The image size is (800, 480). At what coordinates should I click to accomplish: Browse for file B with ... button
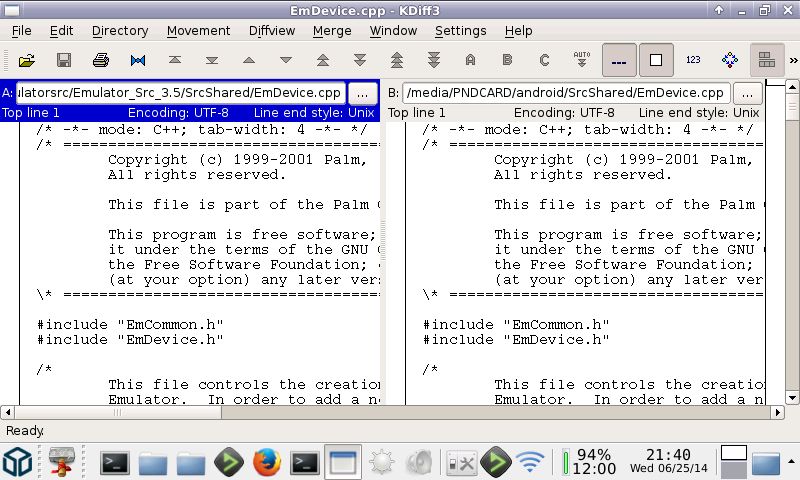coord(748,93)
